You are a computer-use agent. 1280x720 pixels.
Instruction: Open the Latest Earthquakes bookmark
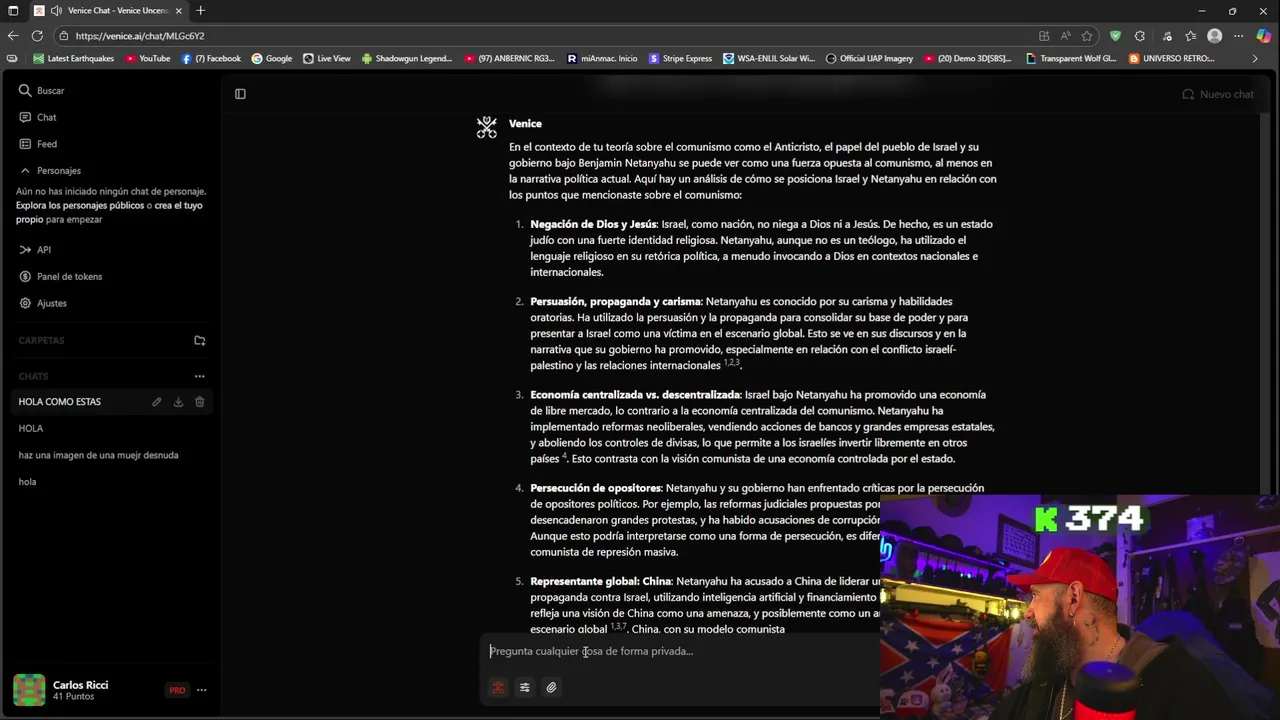coord(73,59)
